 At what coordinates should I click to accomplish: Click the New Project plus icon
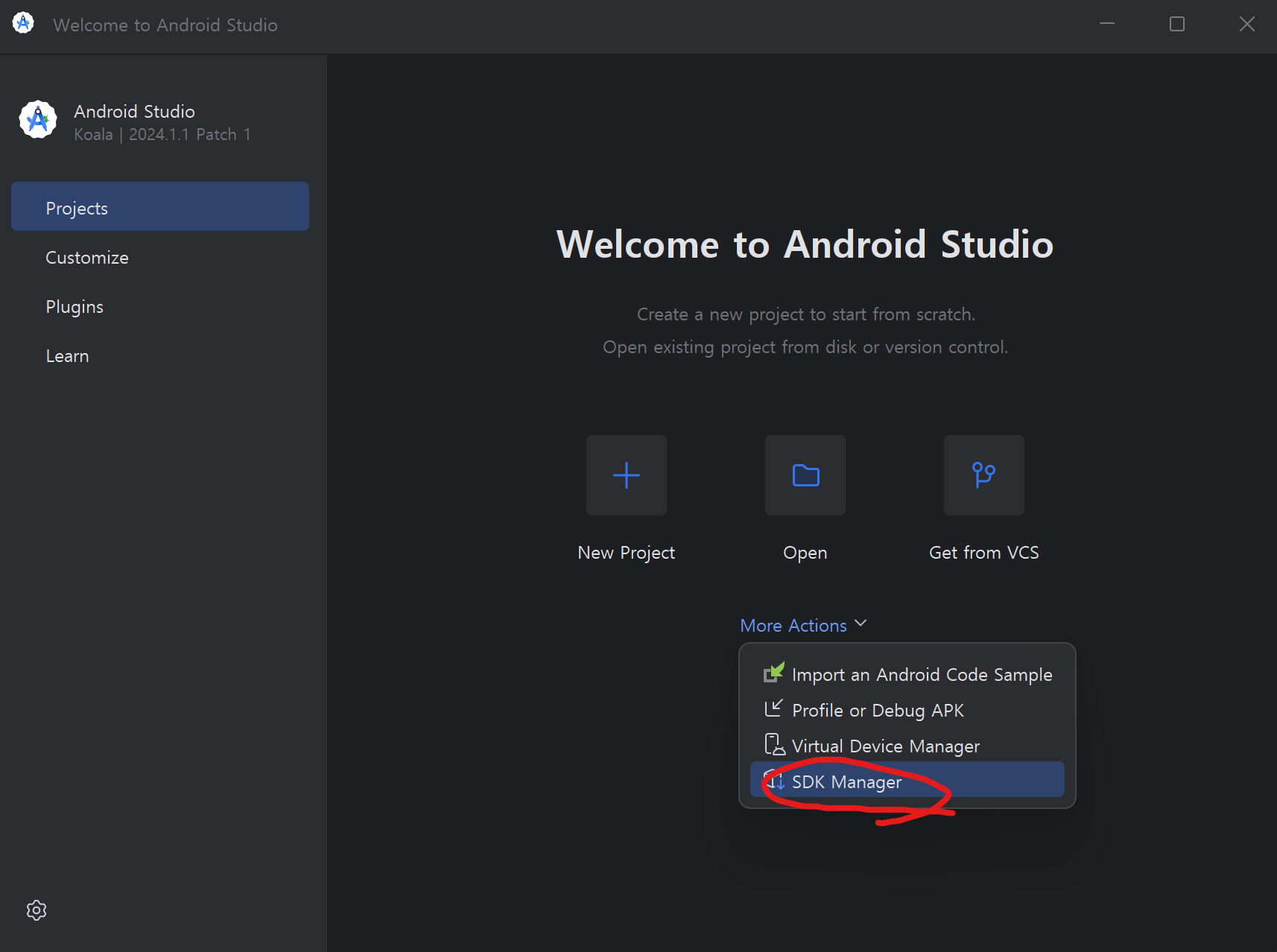tap(627, 475)
